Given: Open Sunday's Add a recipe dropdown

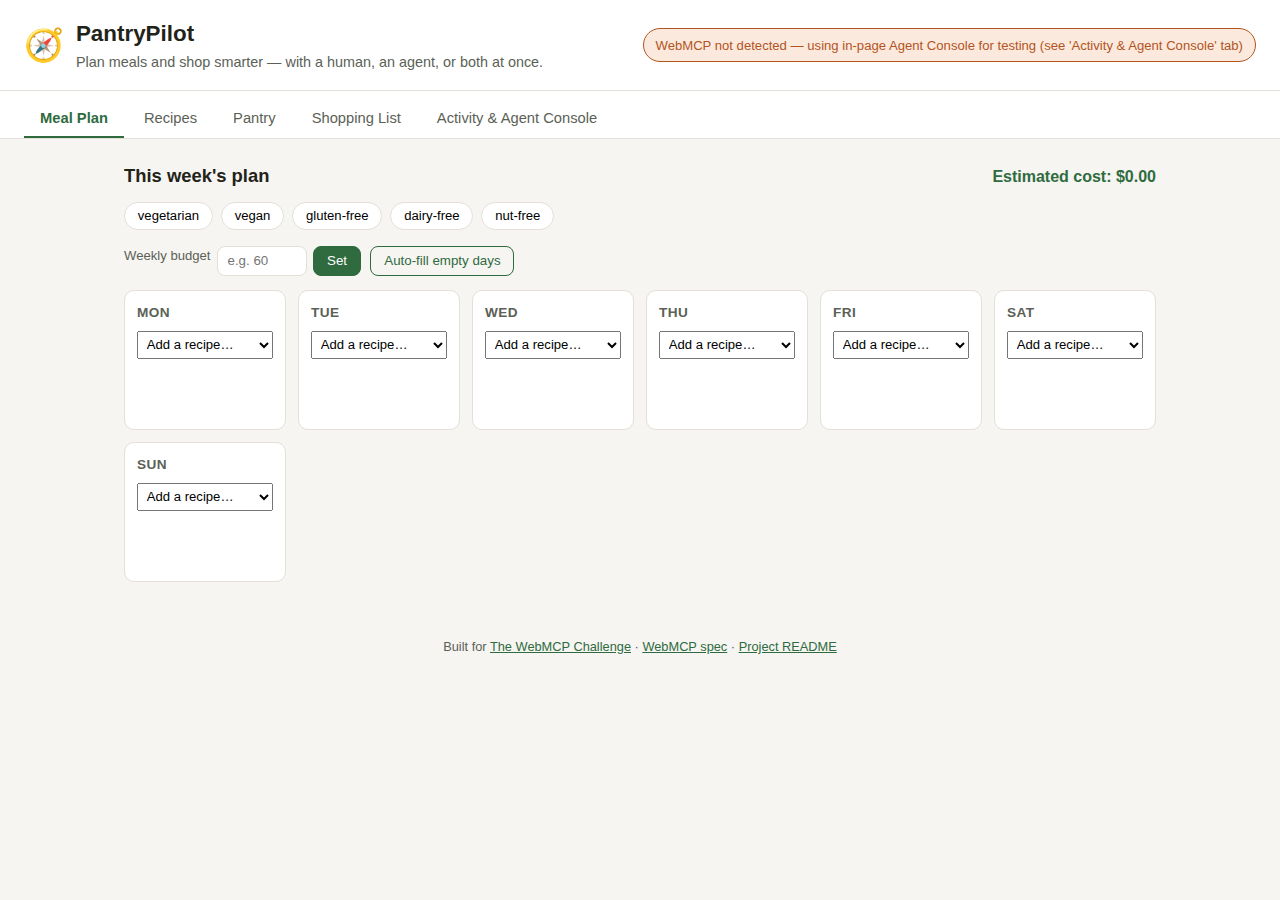Looking at the screenshot, I should pyautogui.click(x=205, y=497).
